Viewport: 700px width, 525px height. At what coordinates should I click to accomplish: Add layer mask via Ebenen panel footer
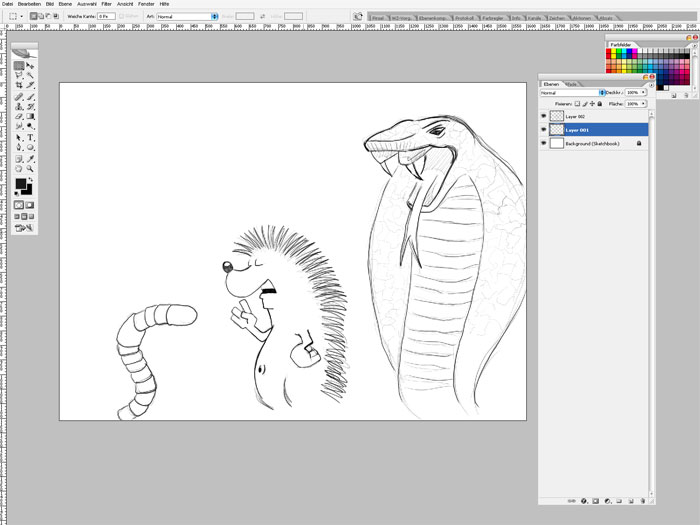[594, 499]
